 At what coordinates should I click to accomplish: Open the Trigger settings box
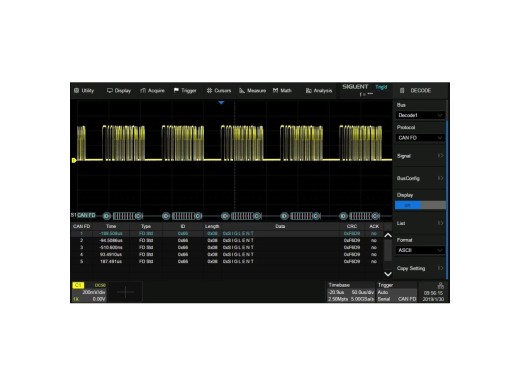[397, 292]
